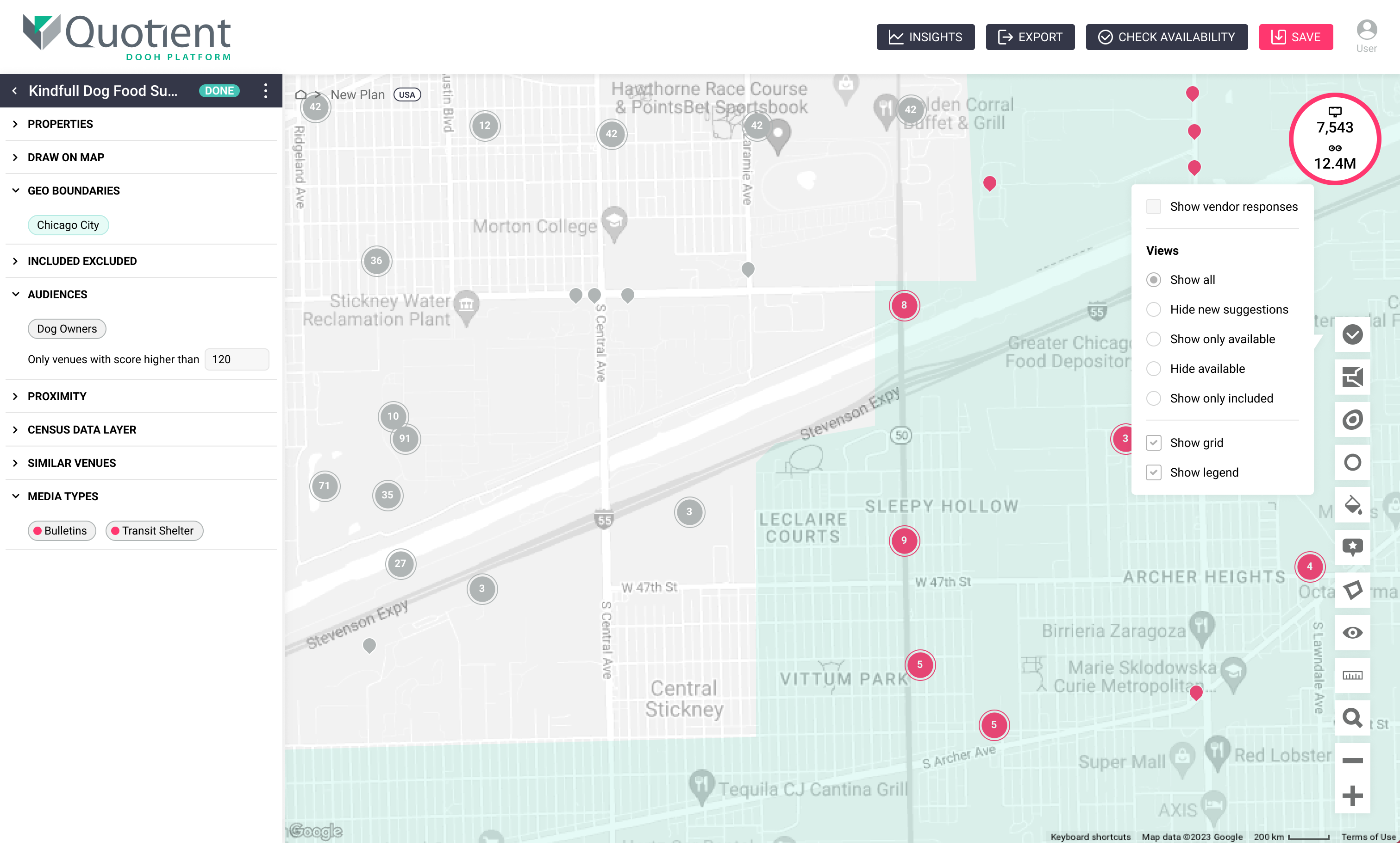Select the megaphone billboard tool icon
The image size is (1400, 843).
[x=1352, y=377]
